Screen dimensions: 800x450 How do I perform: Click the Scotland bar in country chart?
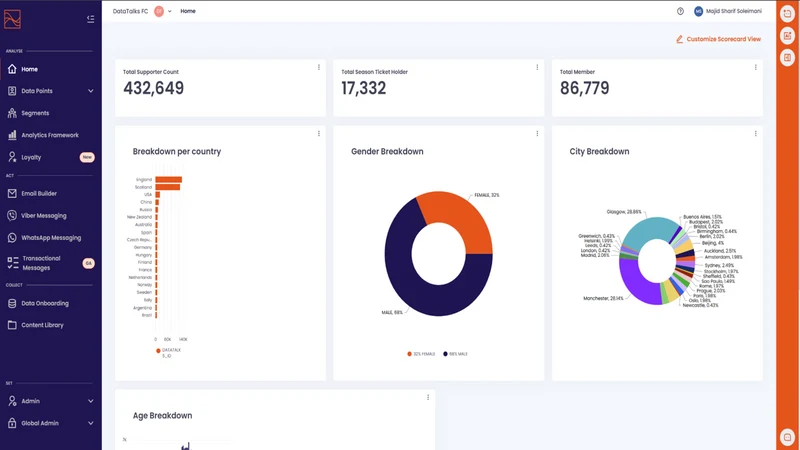point(167,187)
